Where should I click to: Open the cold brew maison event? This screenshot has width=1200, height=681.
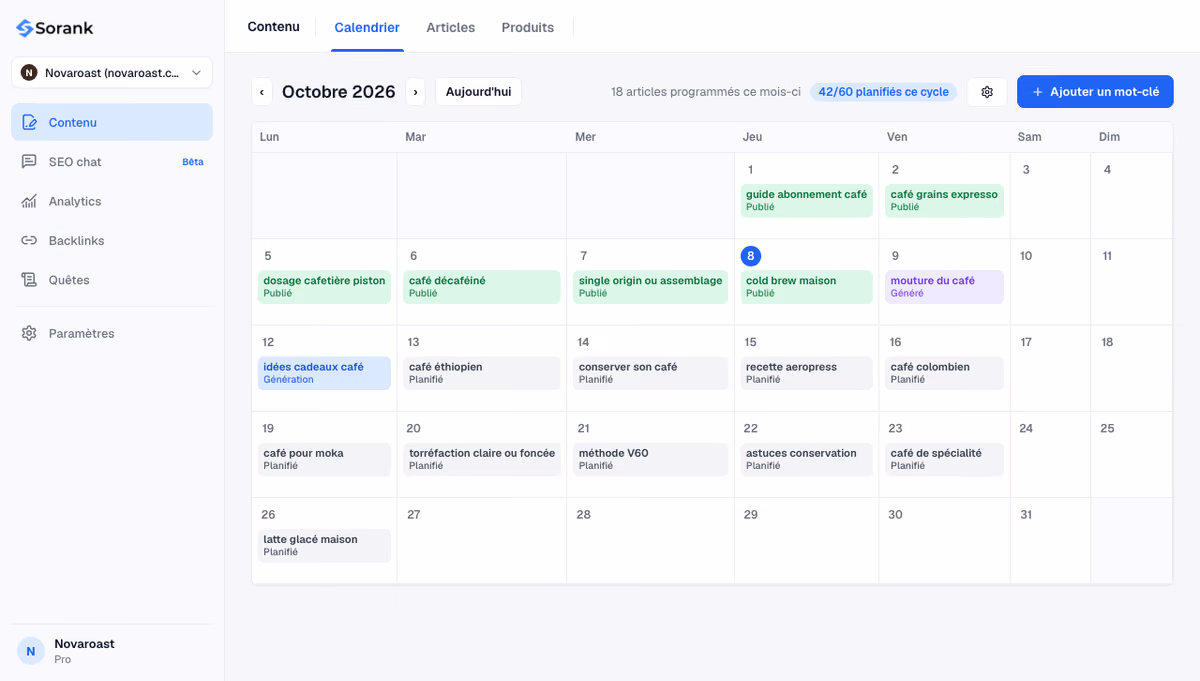[x=807, y=286]
